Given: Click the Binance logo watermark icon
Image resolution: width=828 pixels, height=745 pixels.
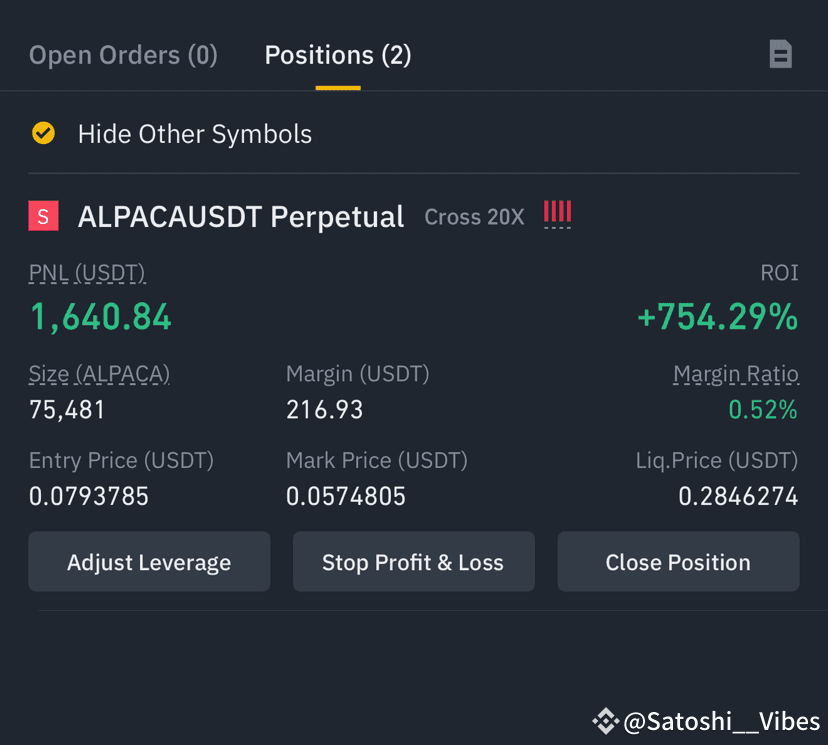Looking at the screenshot, I should tap(605, 721).
